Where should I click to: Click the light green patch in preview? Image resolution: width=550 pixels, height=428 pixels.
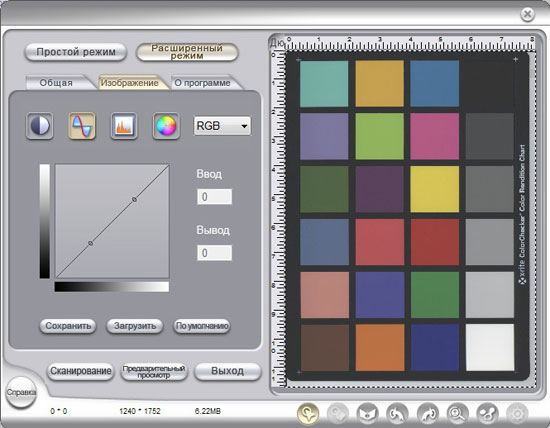pos(380,136)
